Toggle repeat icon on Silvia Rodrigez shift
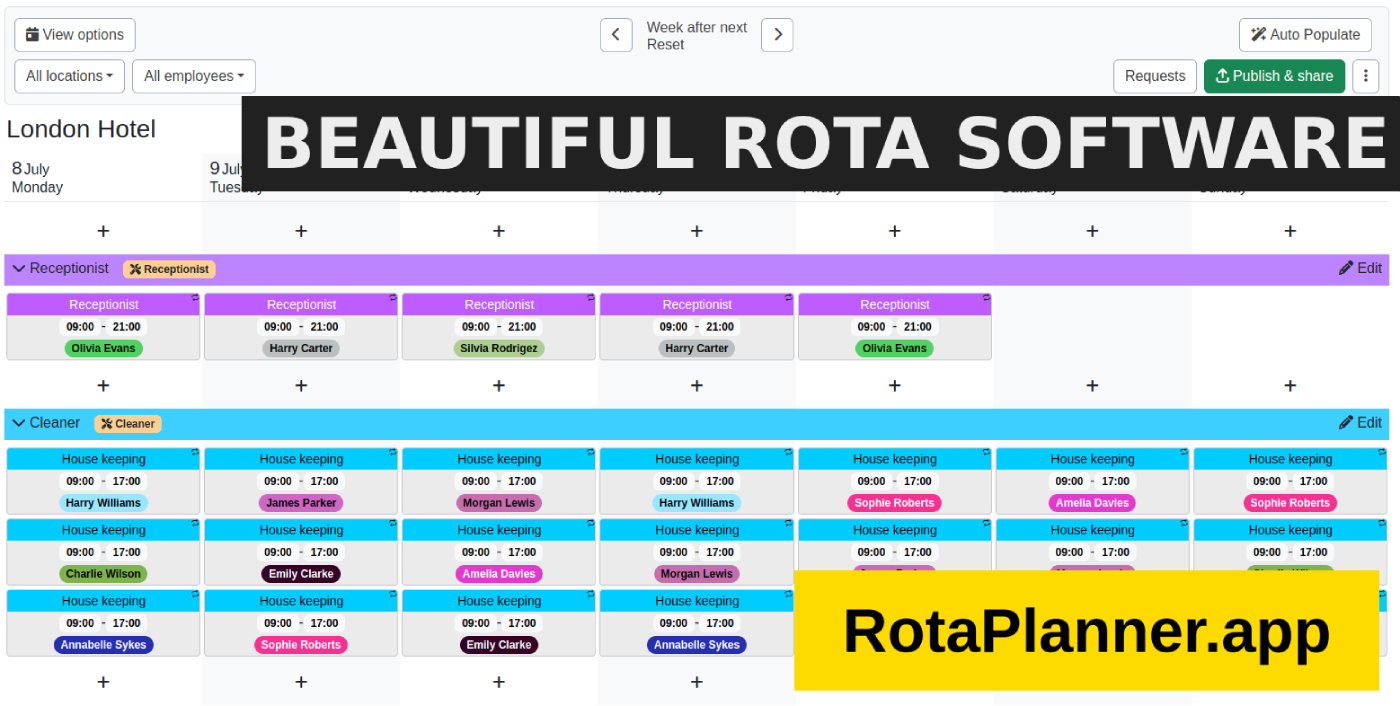This screenshot has width=1400, height=706. (591, 298)
